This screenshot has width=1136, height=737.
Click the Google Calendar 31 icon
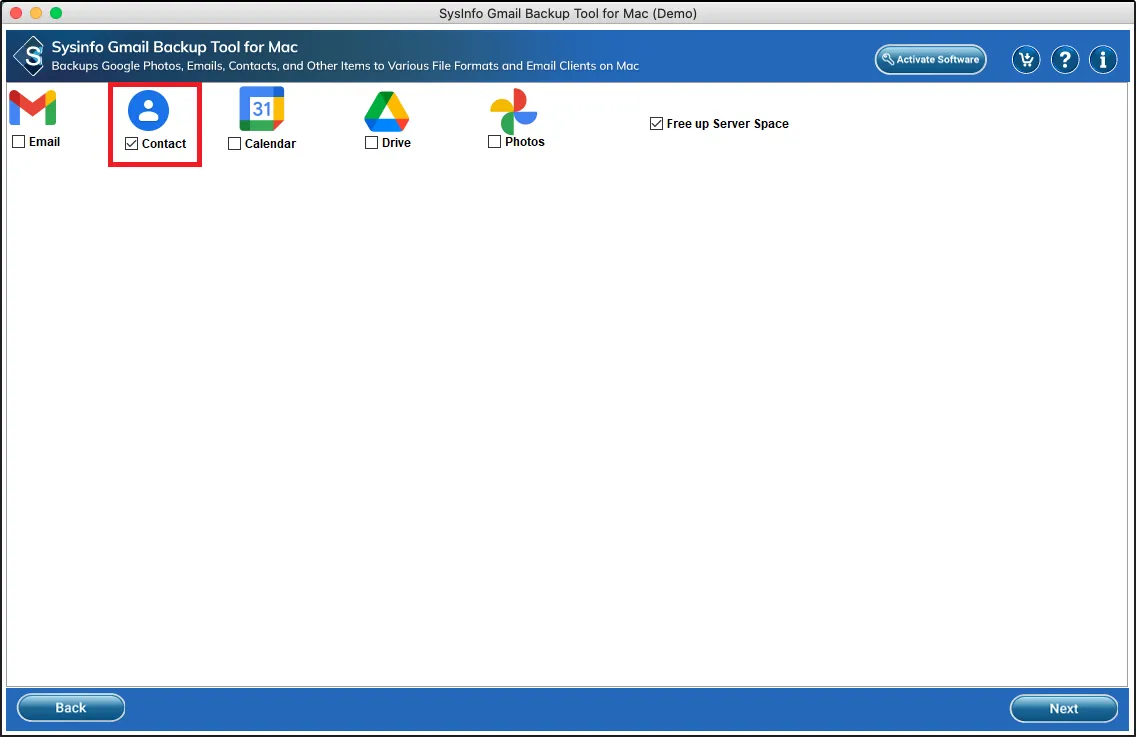click(x=262, y=109)
